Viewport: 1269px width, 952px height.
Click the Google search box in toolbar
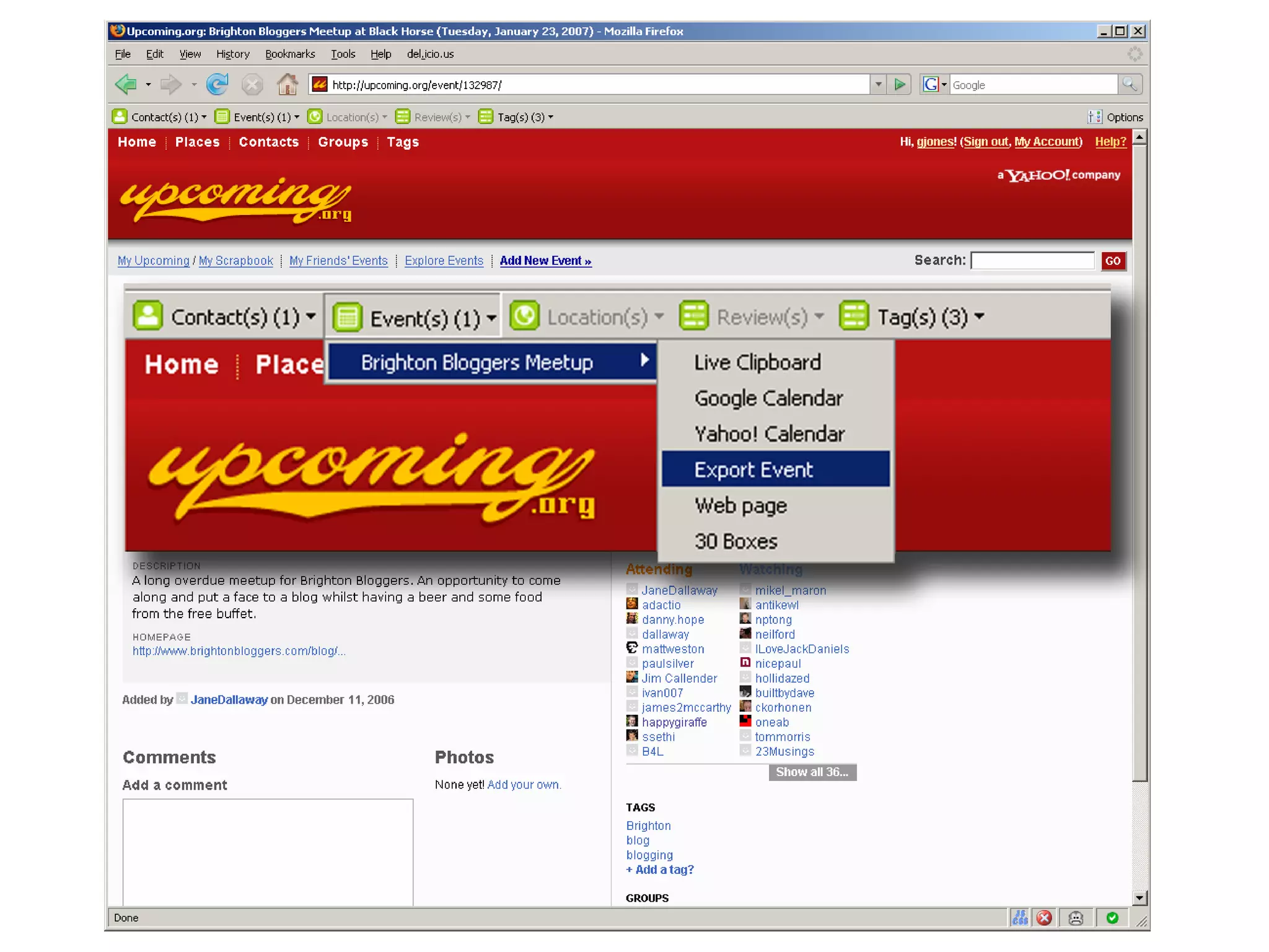[x=1034, y=84]
